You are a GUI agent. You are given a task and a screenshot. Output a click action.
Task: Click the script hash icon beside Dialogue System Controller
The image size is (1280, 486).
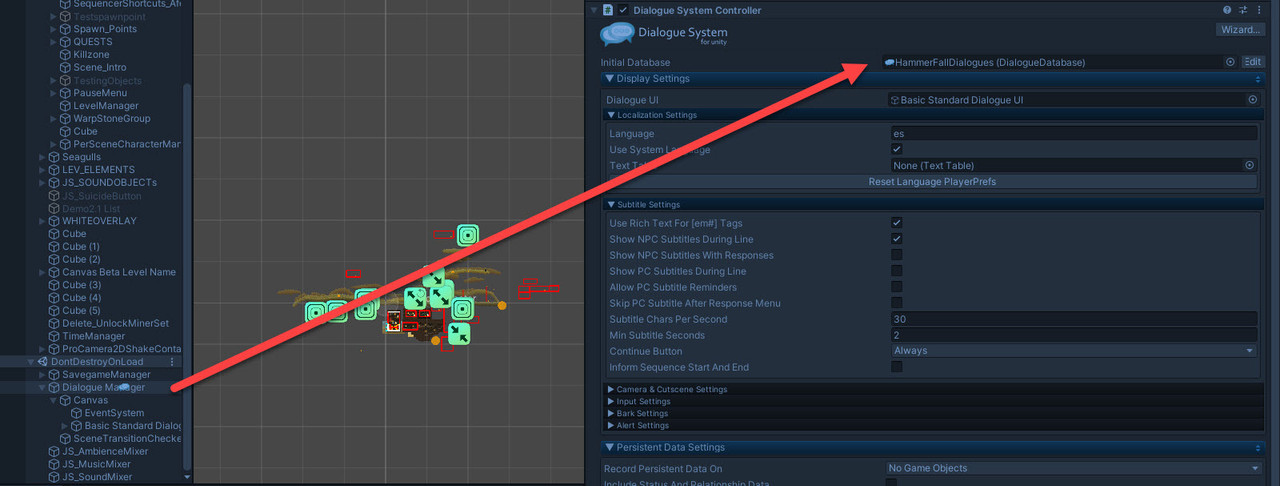(x=608, y=10)
